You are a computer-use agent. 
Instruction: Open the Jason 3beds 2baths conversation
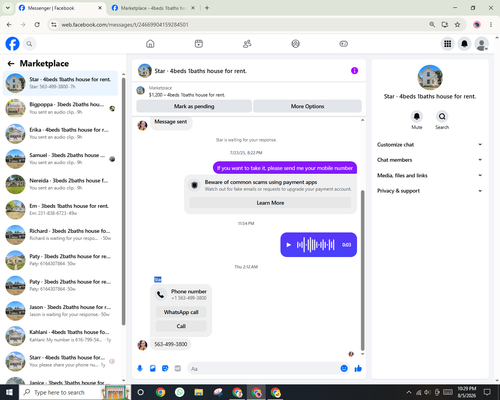coord(60,311)
